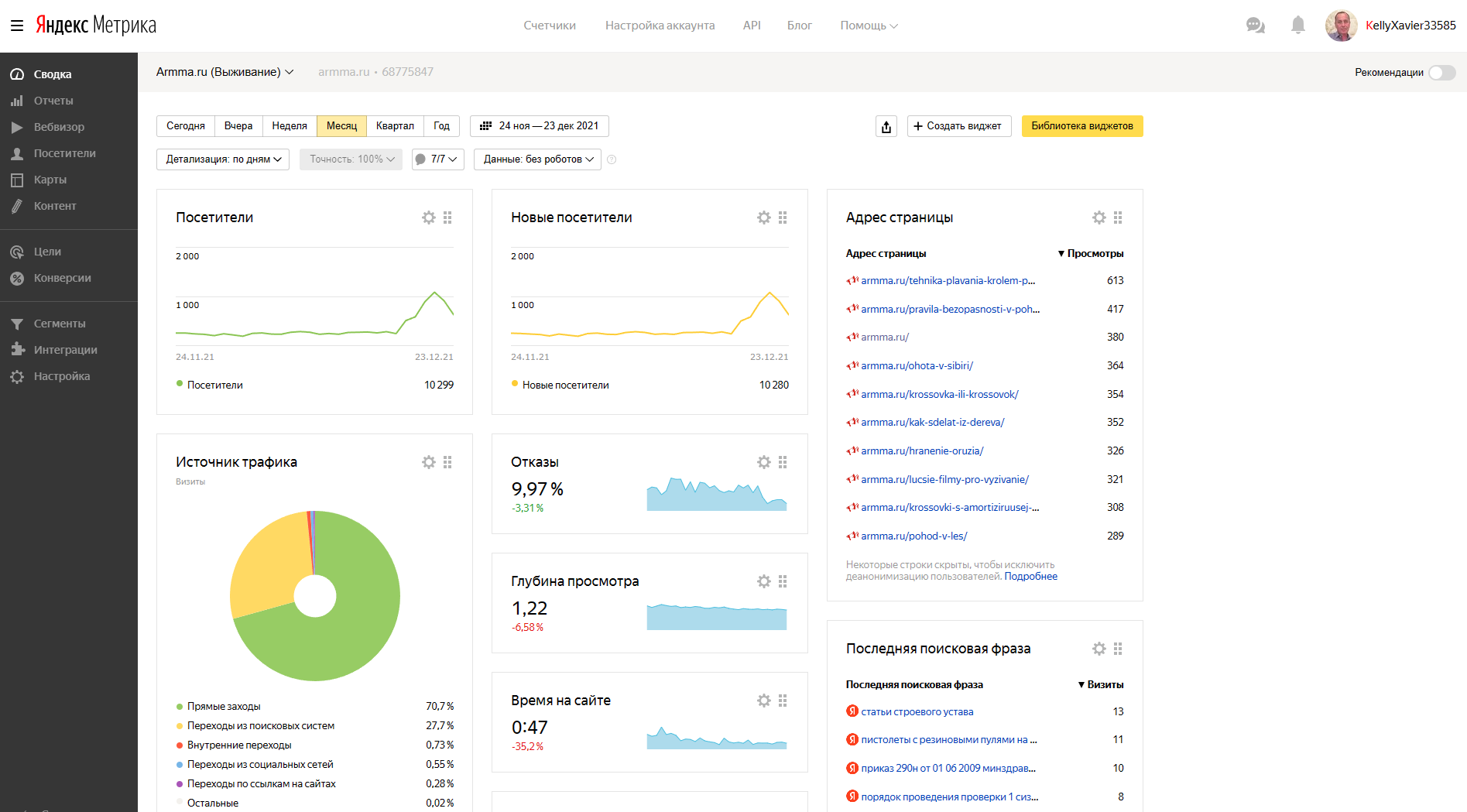Click the export share icon near Создать виджет
1467x812 pixels.
point(886,126)
